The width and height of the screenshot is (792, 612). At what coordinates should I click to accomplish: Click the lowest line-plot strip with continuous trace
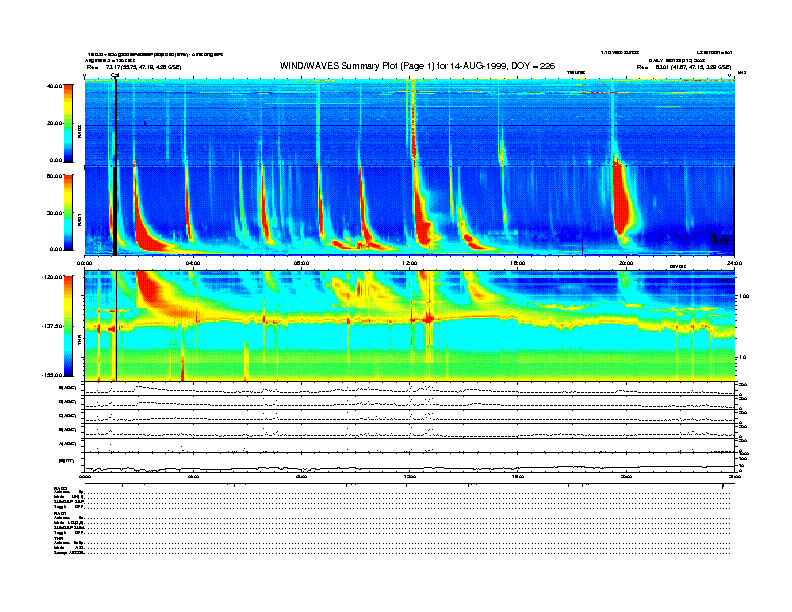pos(409,463)
